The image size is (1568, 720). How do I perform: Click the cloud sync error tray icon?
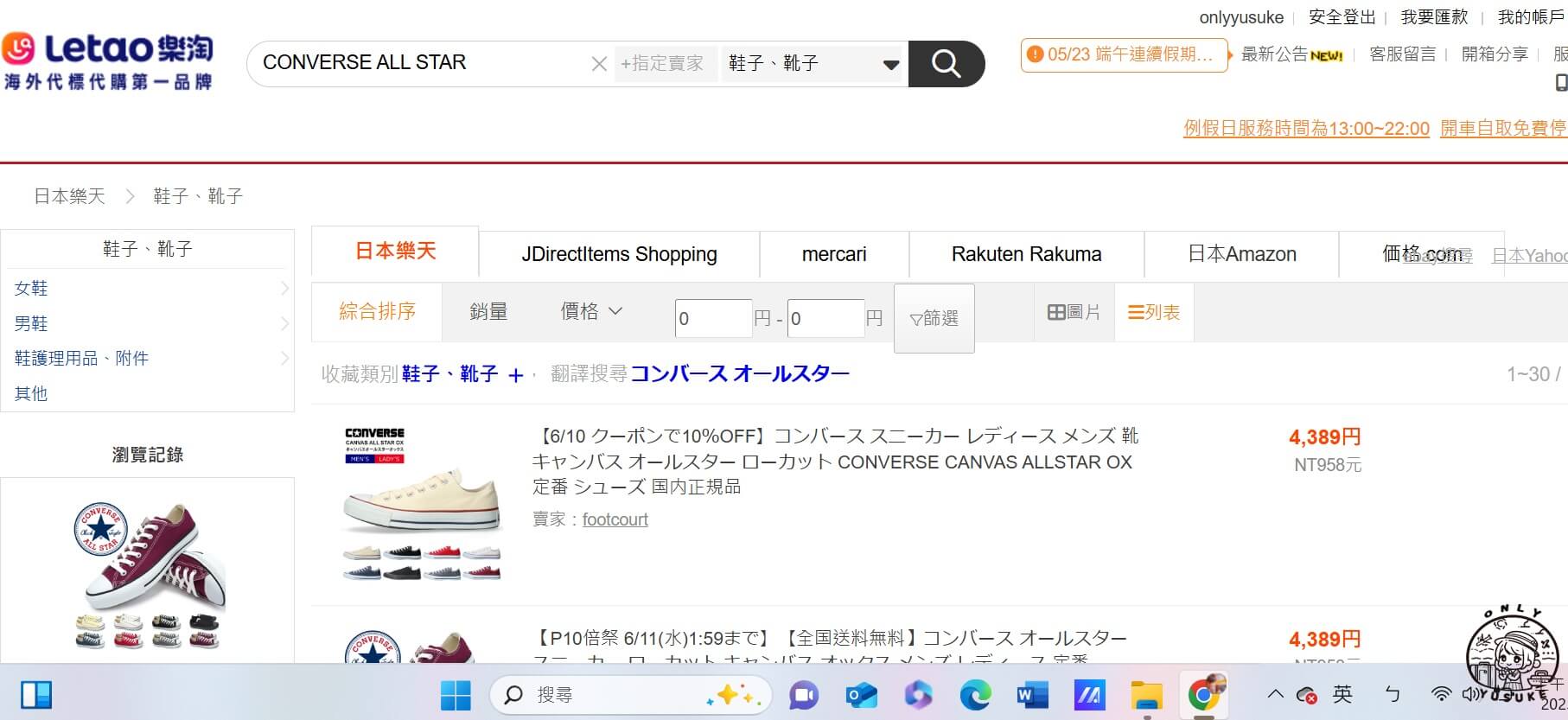(1307, 695)
